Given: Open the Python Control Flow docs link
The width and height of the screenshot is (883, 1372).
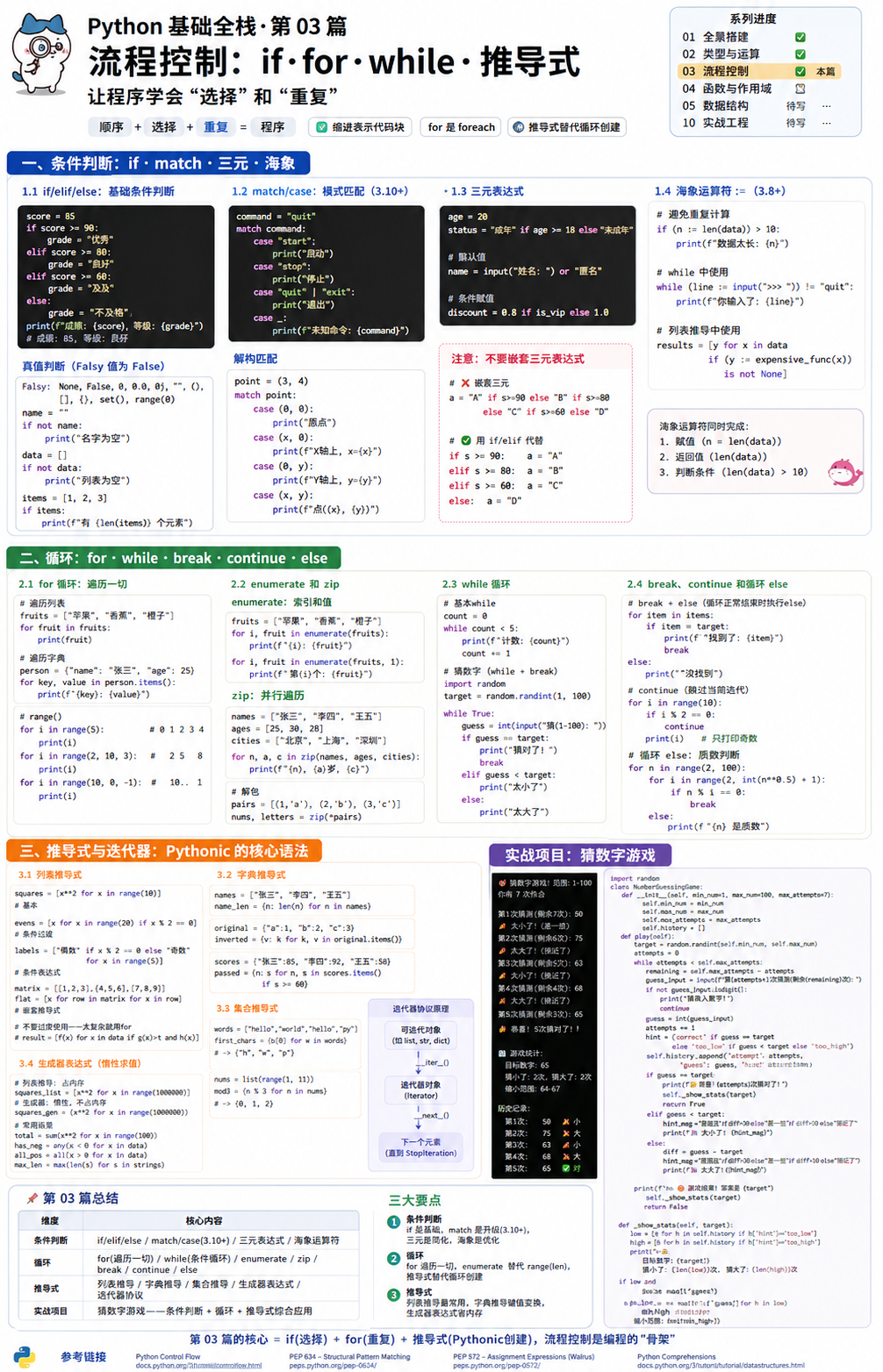Looking at the screenshot, I should 198,1361.
